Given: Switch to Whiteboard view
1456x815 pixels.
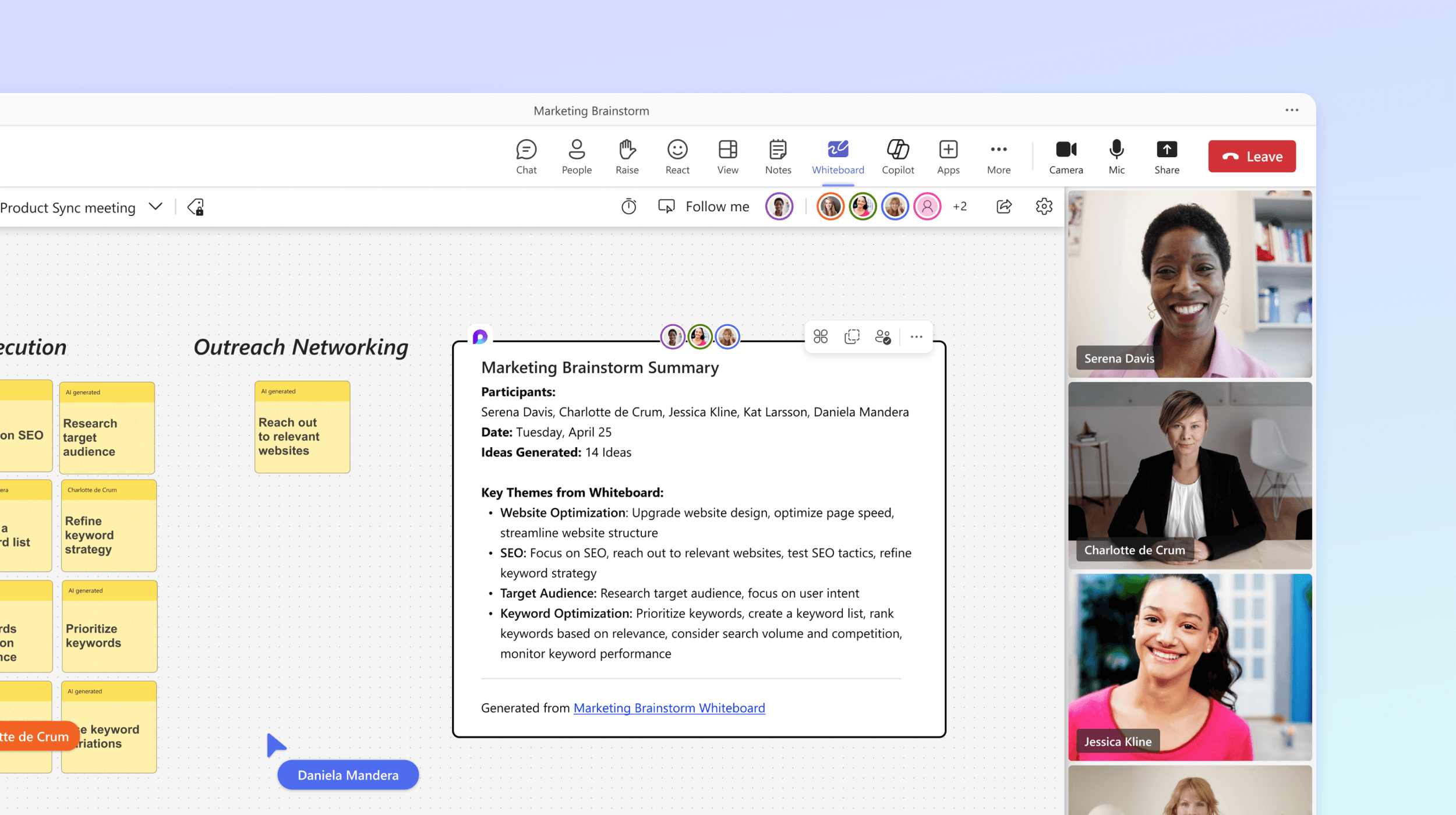Looking at the screenshot, I should (838, 155).
